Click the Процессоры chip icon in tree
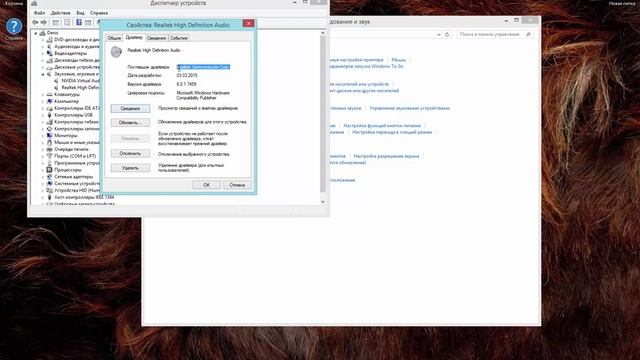The height and width of the screenshot is (360, 640). 49,170
